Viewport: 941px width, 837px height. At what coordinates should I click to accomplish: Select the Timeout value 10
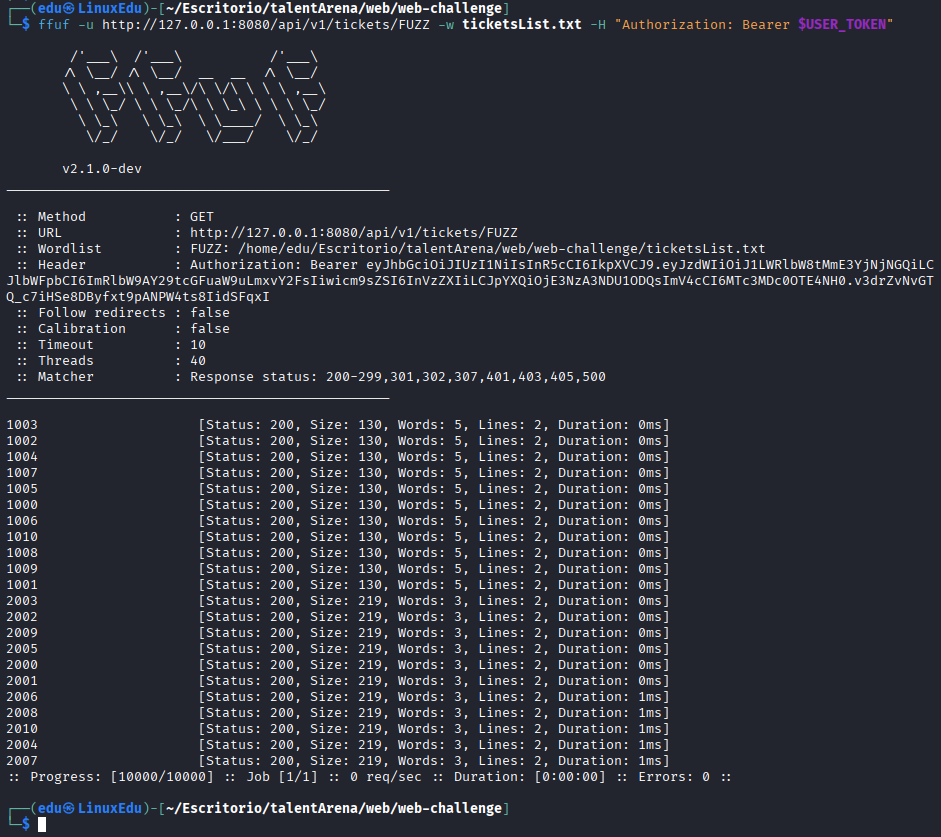click(x=198, y=345)
